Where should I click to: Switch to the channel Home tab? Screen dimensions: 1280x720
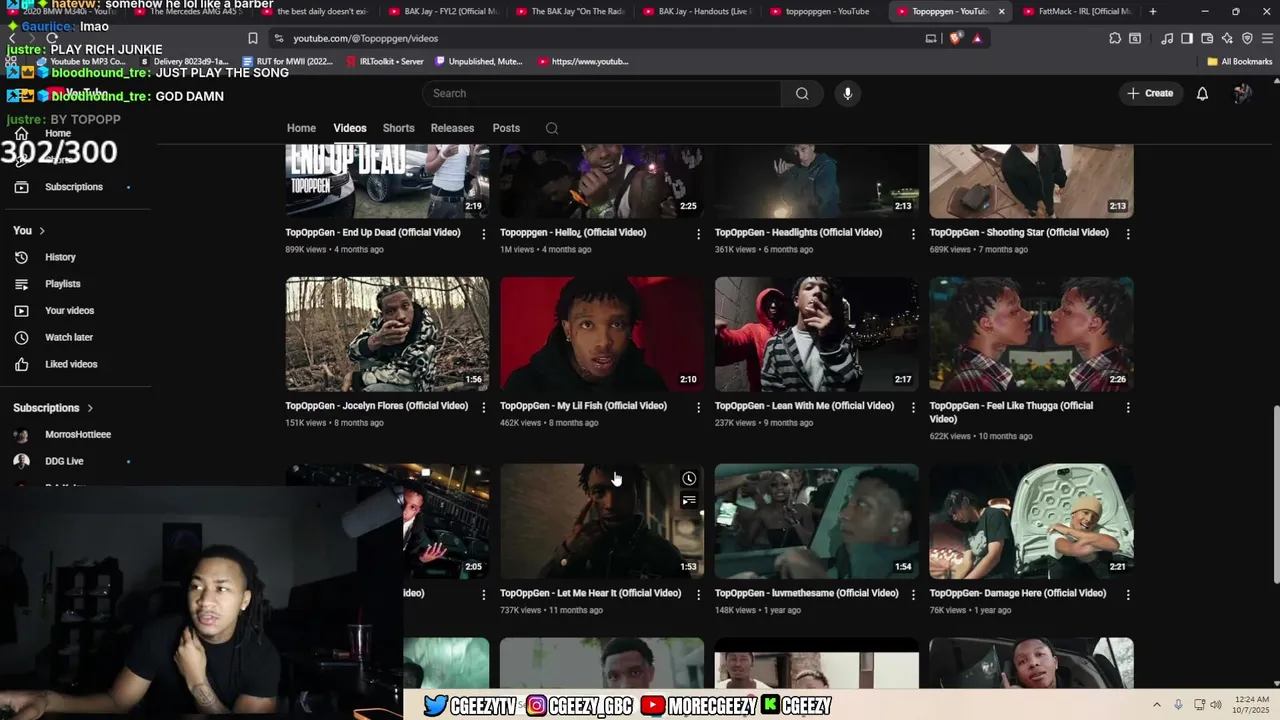[301, 128]
